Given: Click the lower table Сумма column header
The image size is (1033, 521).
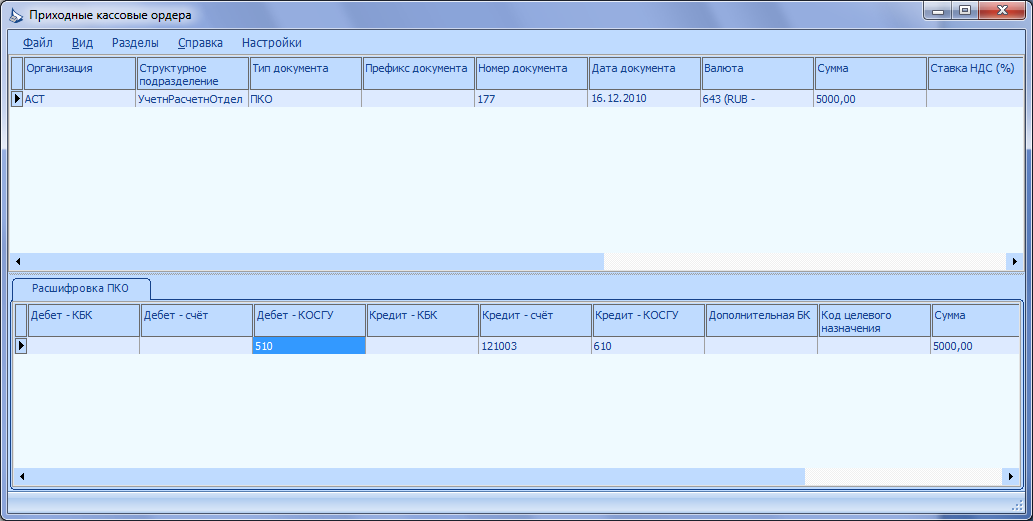Looking at the screenshot, I should point(976,321).
